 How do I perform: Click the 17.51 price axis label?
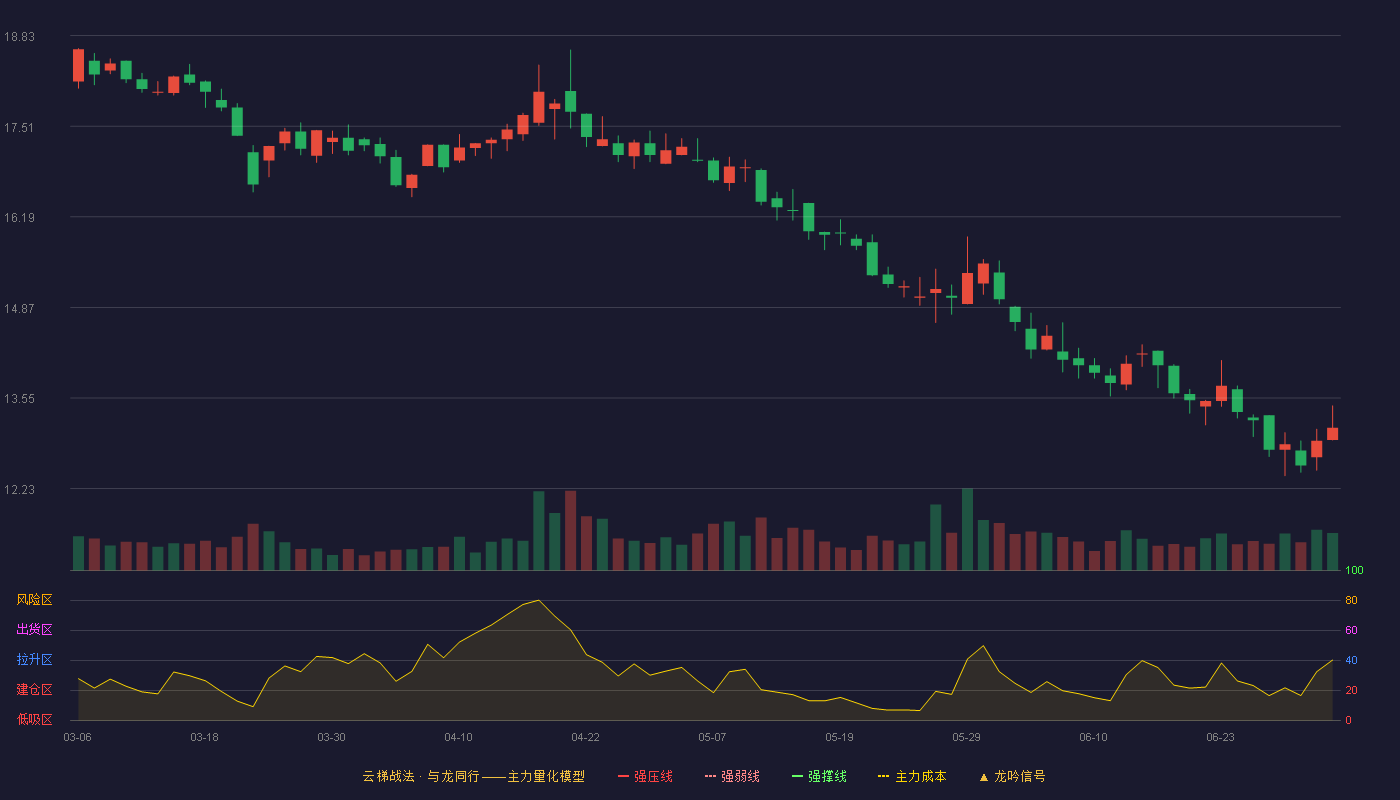click(x=19, y=127)
